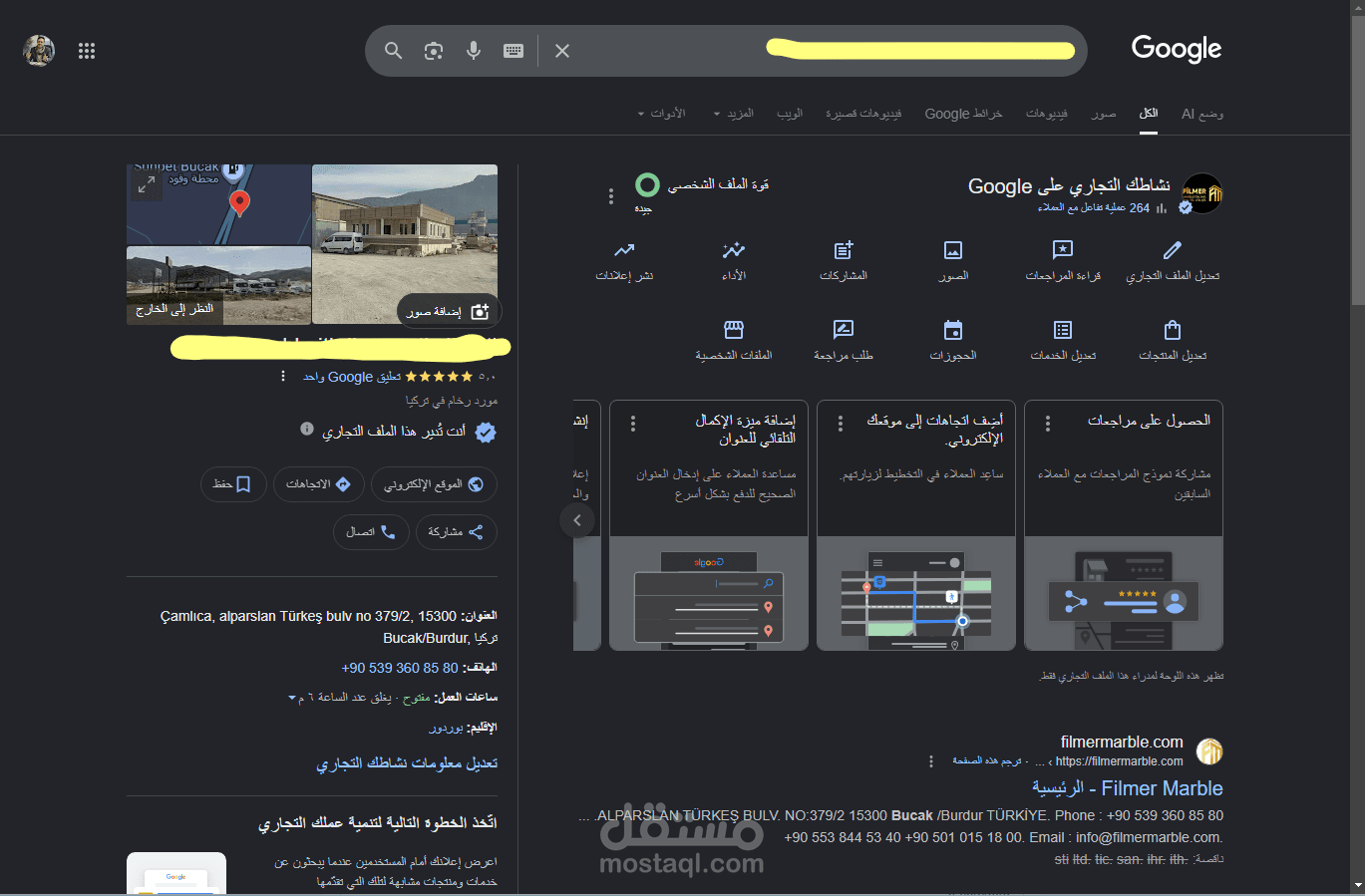Open the الأدوات tools dropdown
1365x896 pixels.
(x=661, y=114)
